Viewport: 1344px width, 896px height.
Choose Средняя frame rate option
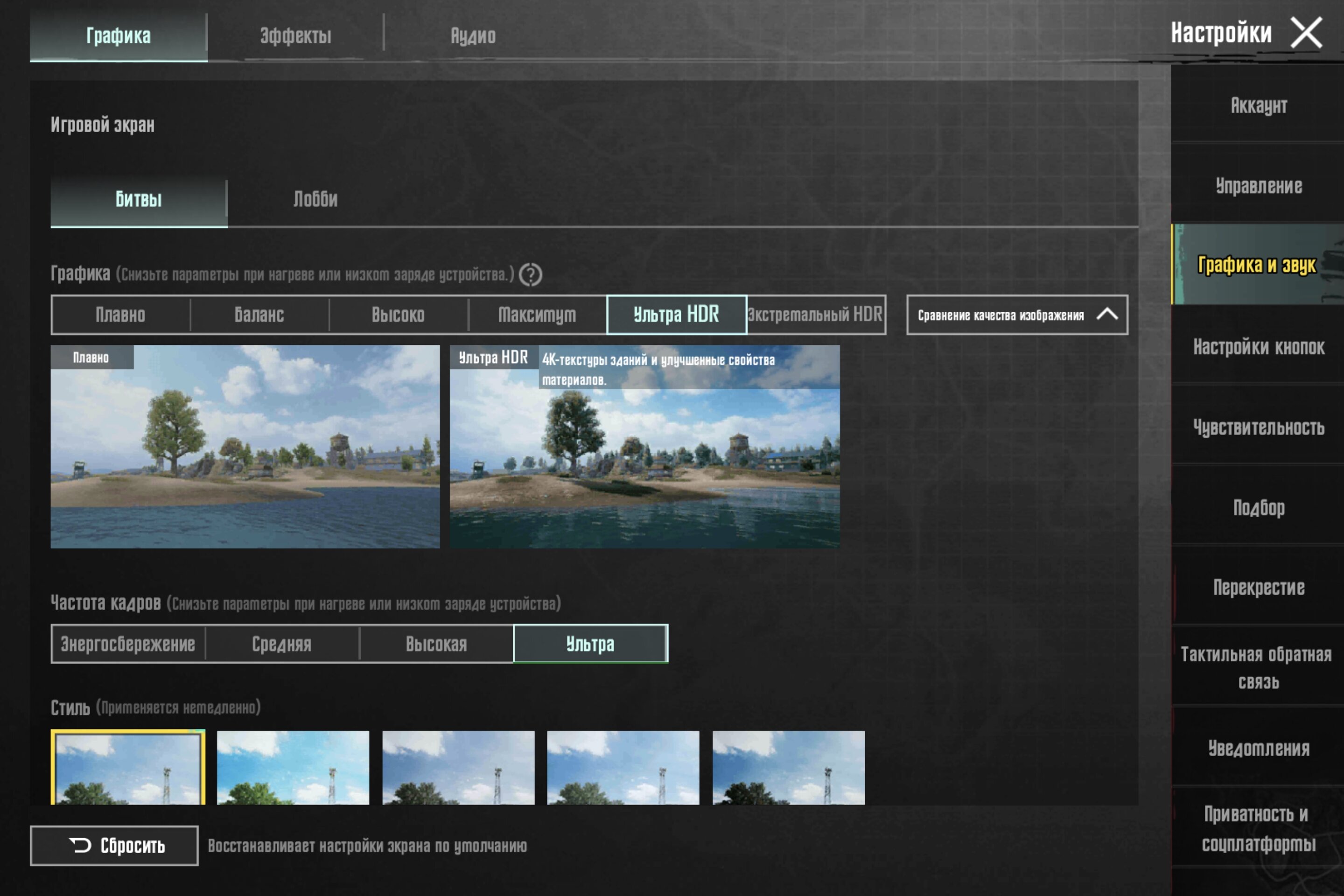[282, 644]
